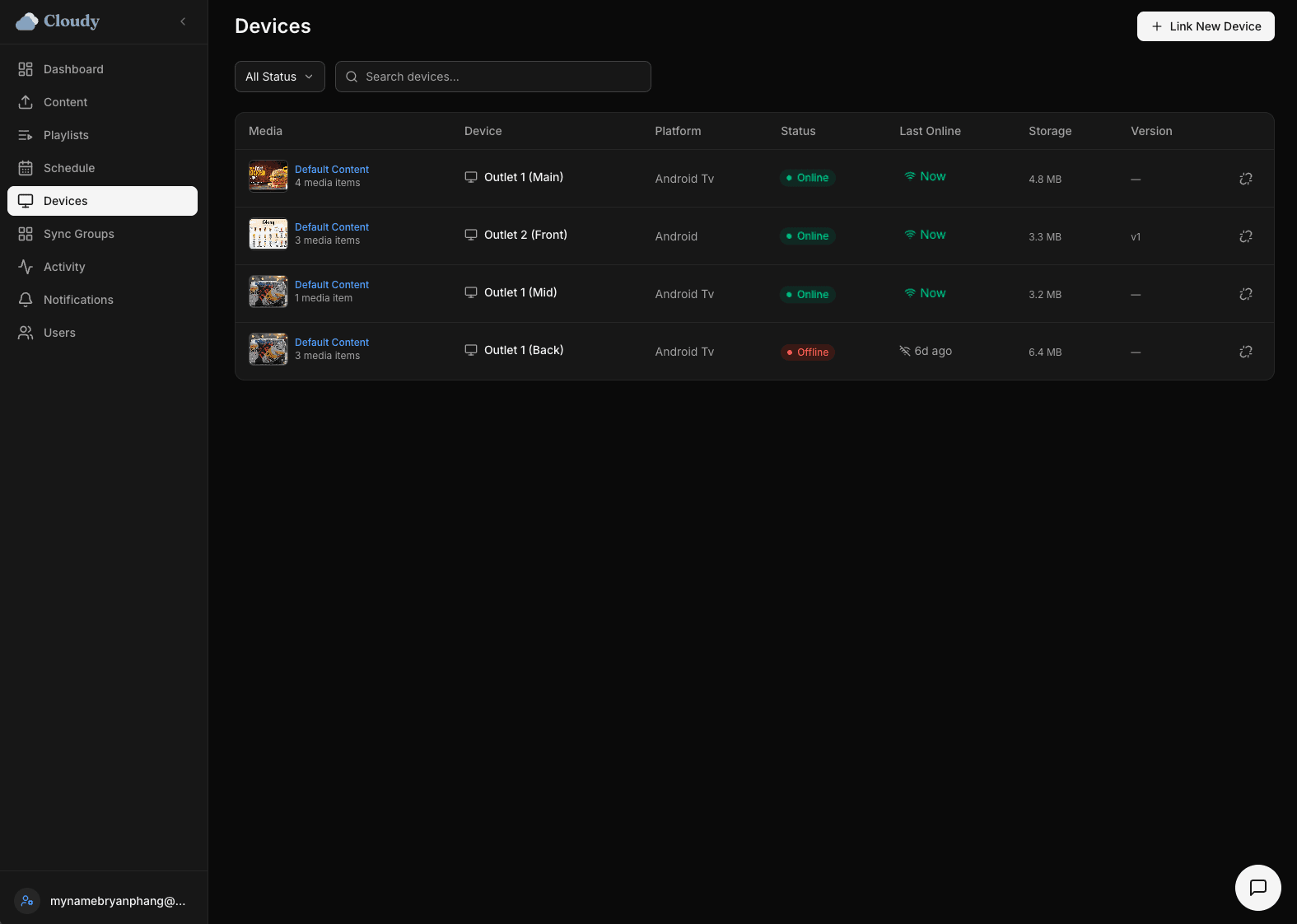Screen dimensions: 1297x924
Task: Open Notifications from the sidebar
Action: click(102, 300)
